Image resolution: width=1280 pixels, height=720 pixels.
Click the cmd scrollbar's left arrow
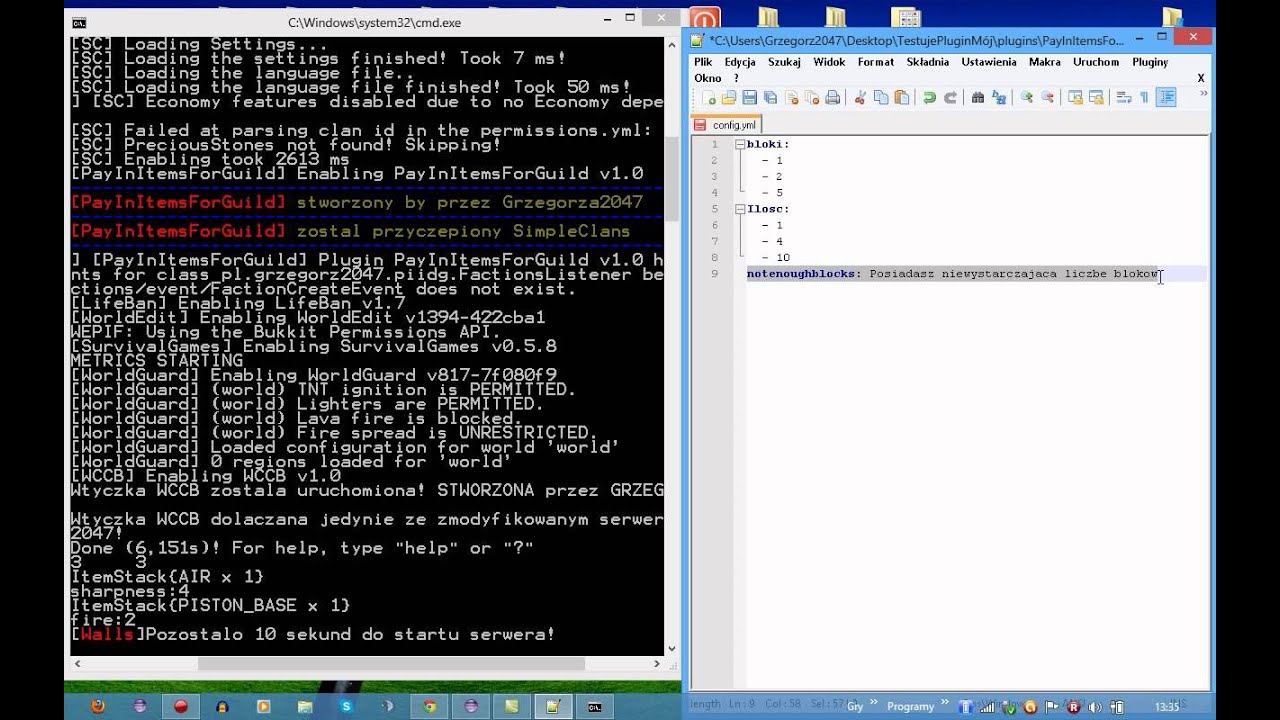[x=76, y=663]
